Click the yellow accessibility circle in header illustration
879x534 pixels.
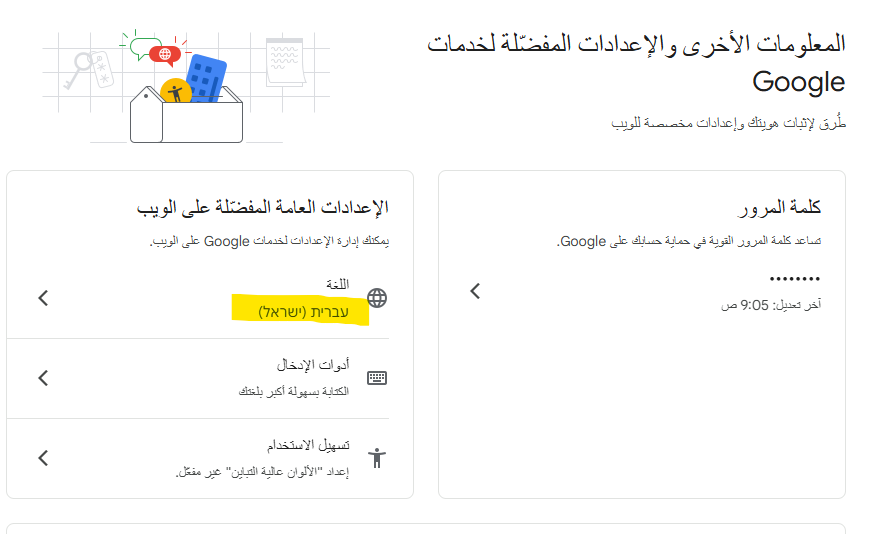(x=175, y=92)
